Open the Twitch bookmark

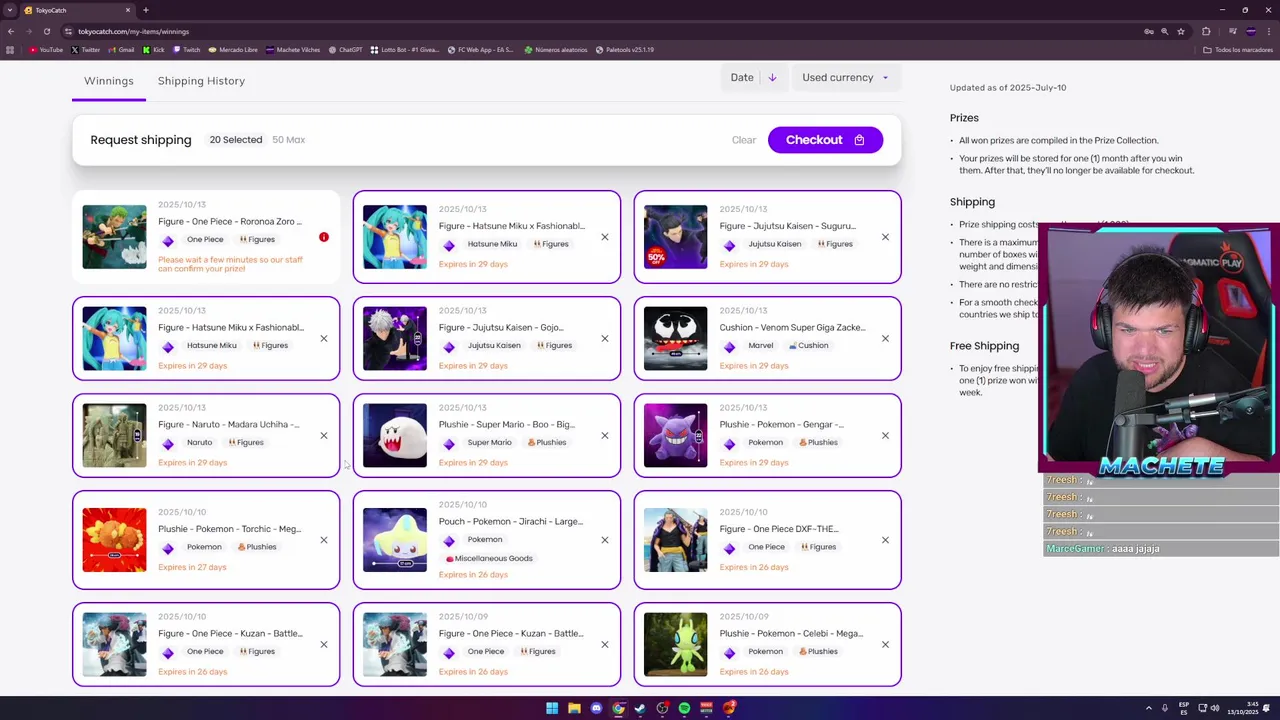coord(187,50)
